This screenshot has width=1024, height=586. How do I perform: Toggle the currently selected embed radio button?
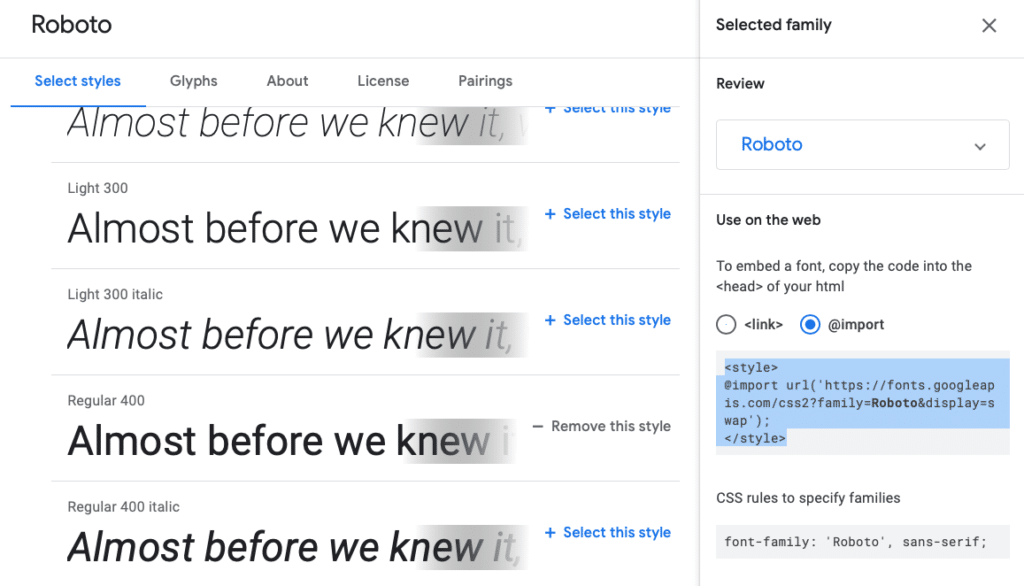pos(810,324)
